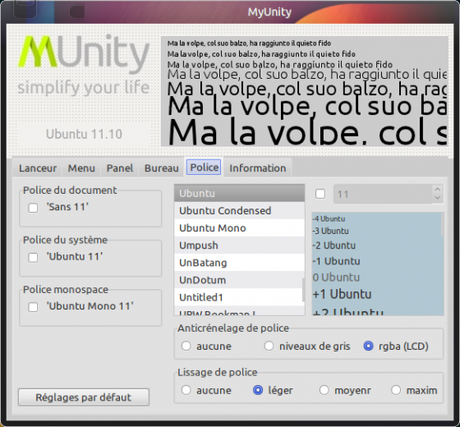
Task: Choose 'léger' font hinting
Action: (x=258, y=390)
